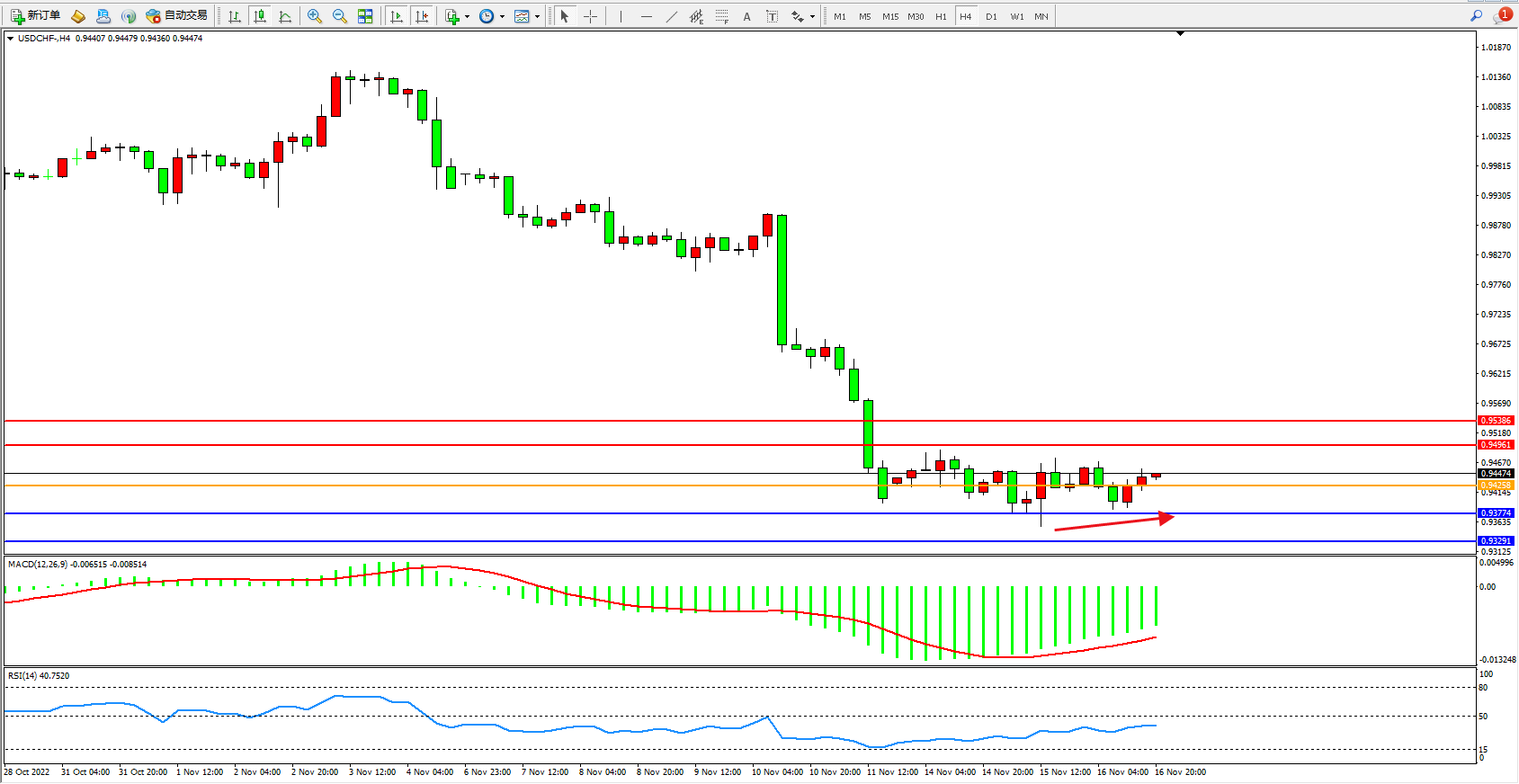Viewport: 1519px width, 784px height.
Task: Toggle chart auto scroll
Action: click(396, 16)
